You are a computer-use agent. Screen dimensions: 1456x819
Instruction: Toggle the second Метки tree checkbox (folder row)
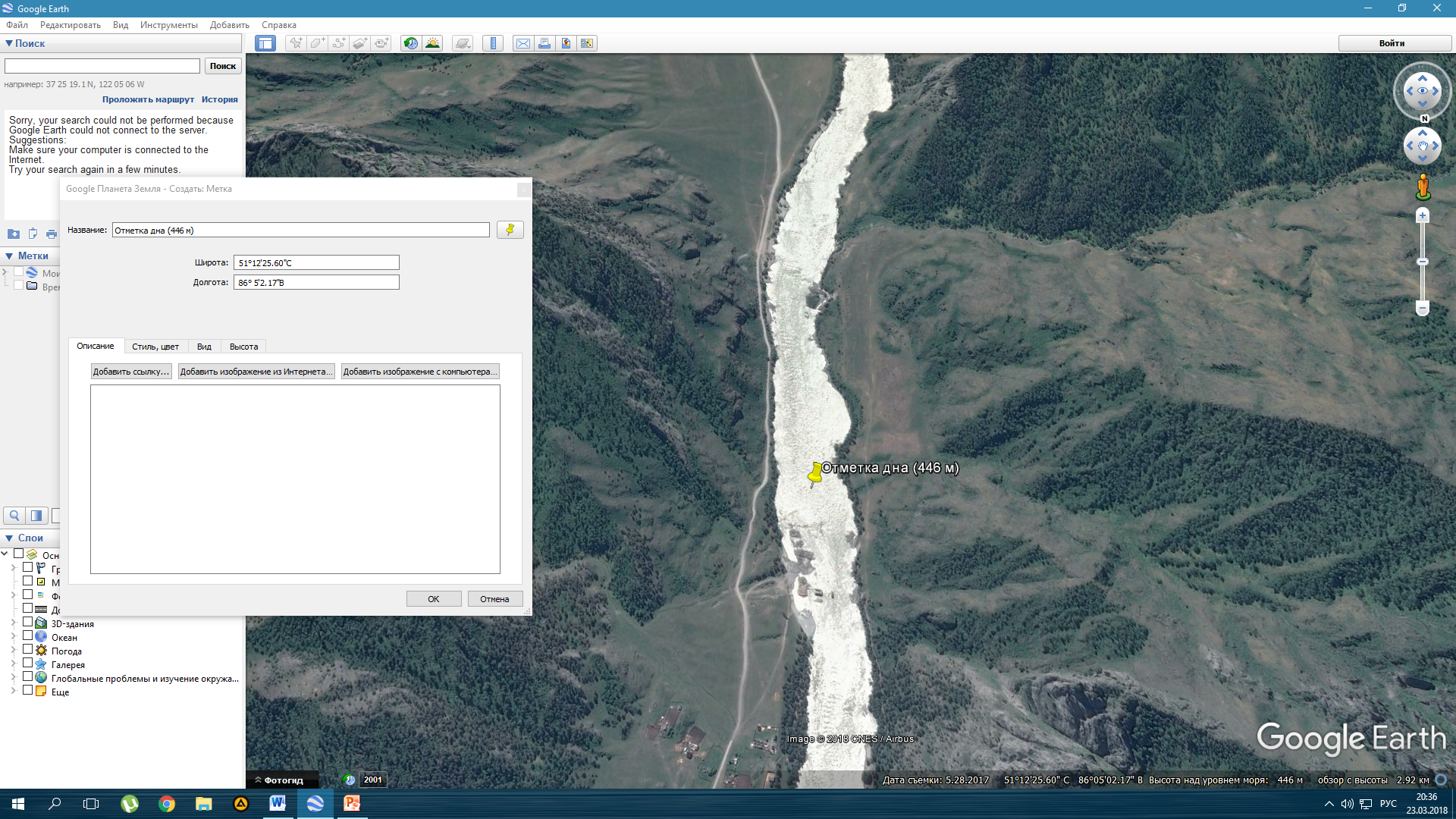(18, 285)
